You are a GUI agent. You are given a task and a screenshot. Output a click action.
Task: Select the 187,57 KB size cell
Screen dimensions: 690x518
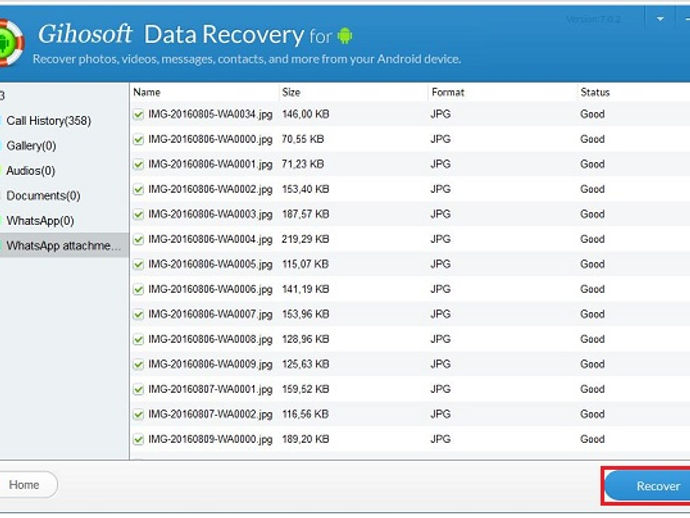click(x=305, y=214)
